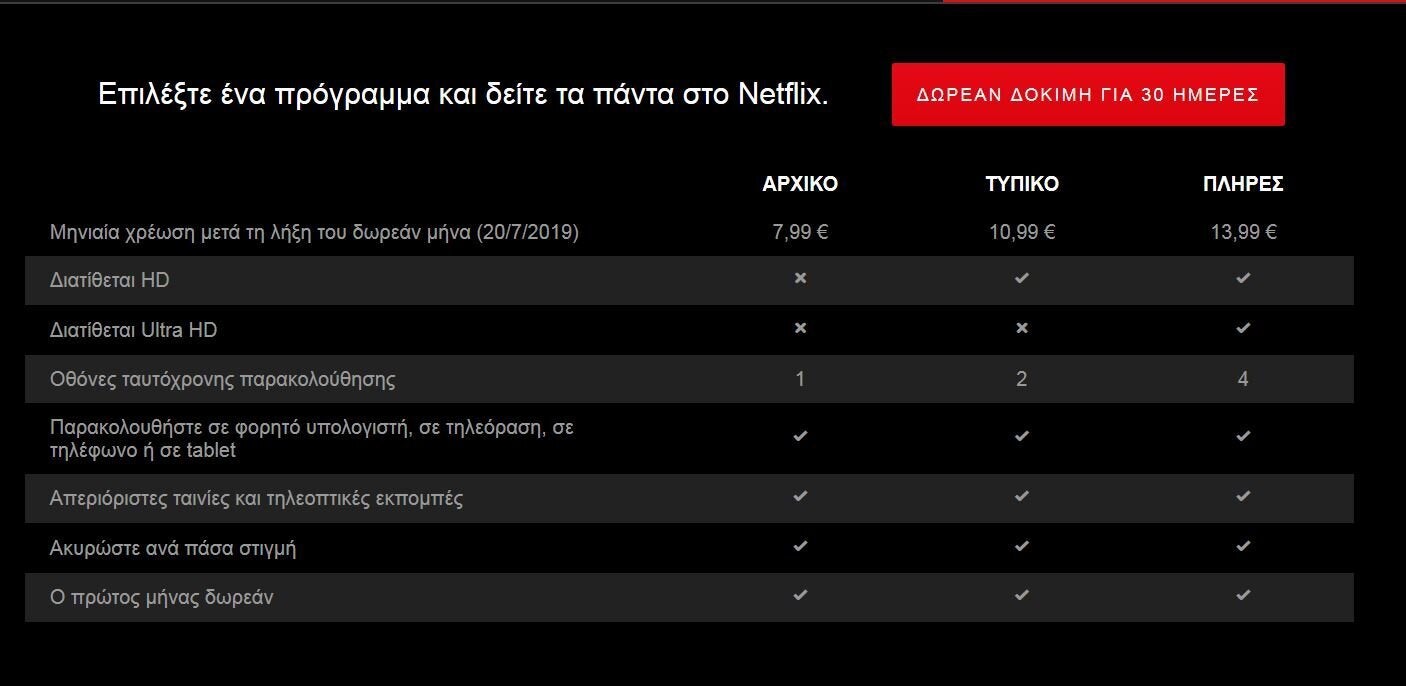
Task: Click the HD checkmark in the ΤΥΠΙΚΟ column
Action: [x=1021, y=279]
